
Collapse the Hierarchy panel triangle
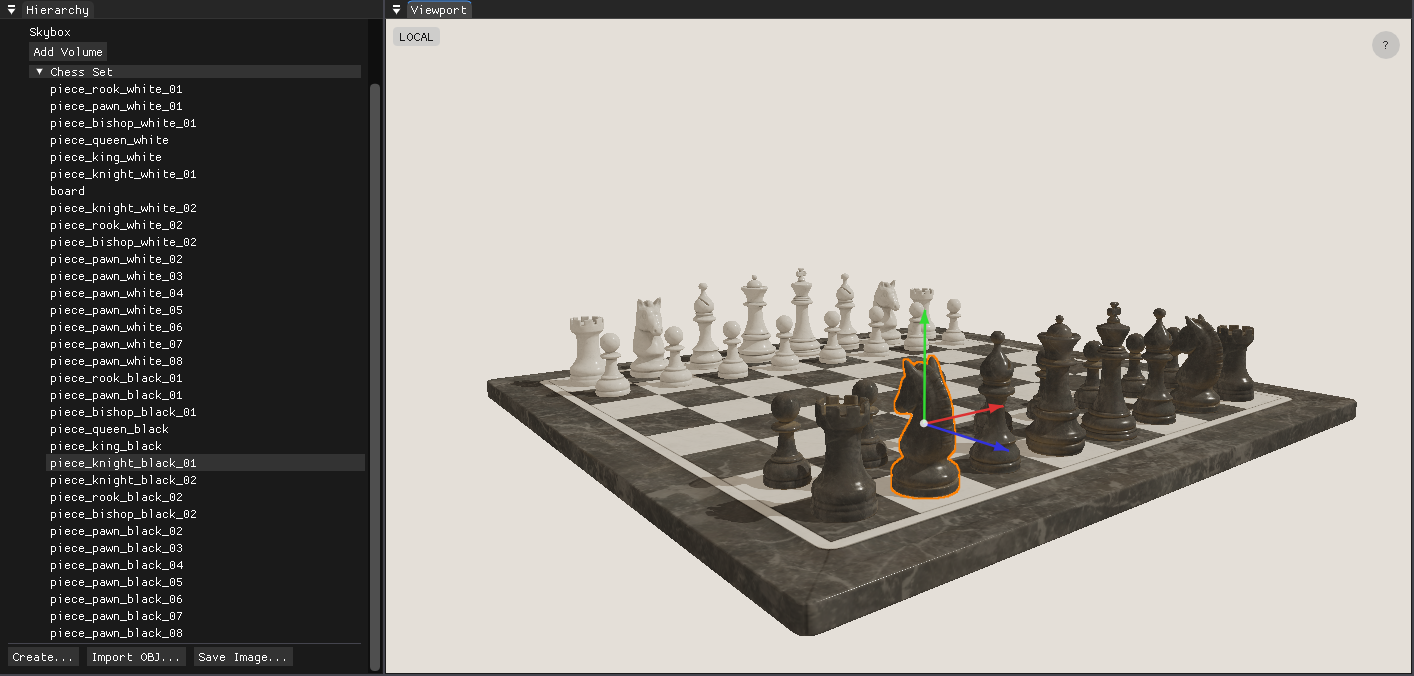12,10
